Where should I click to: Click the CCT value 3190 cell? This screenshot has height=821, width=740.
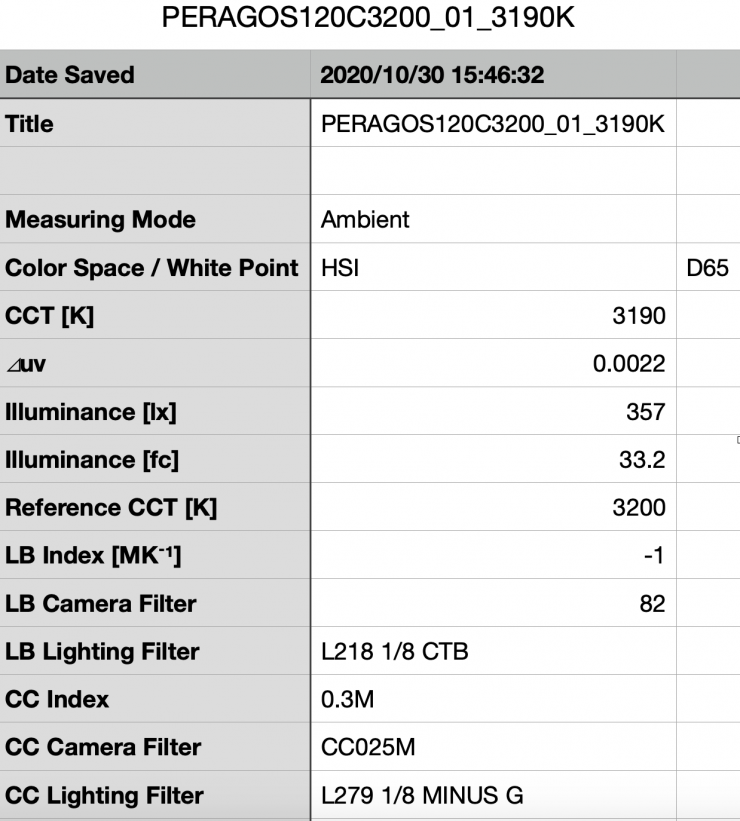pos(493,316)
